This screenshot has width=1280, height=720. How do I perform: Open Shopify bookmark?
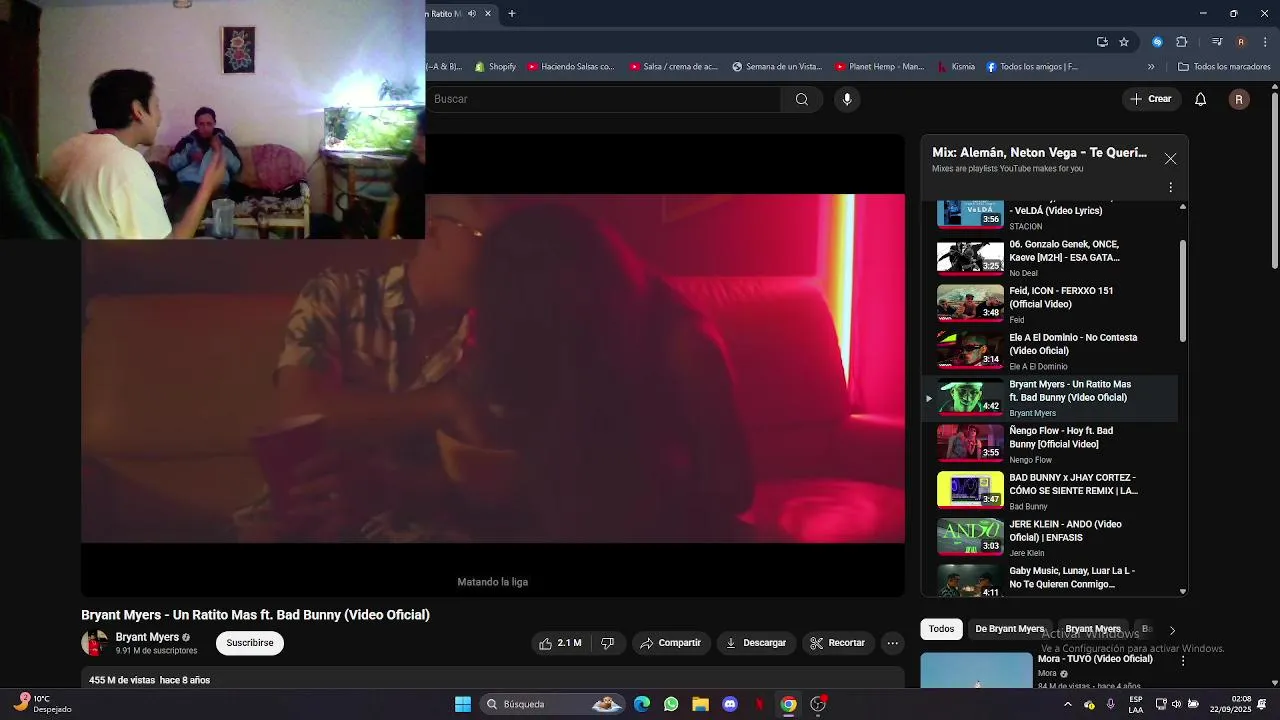[495, 67]
